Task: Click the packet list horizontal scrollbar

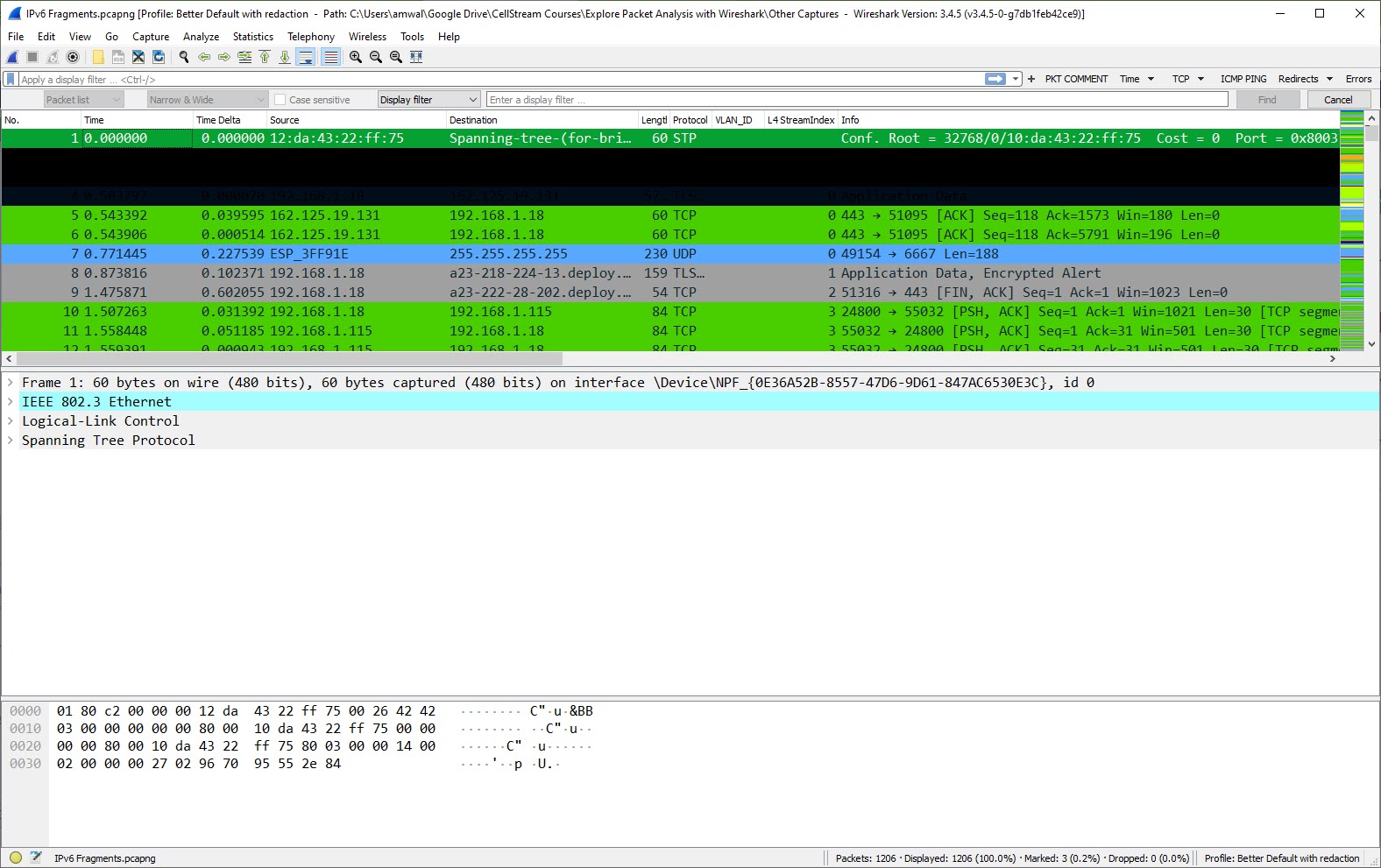Action: pyautogui.click(x=289, y=358)
